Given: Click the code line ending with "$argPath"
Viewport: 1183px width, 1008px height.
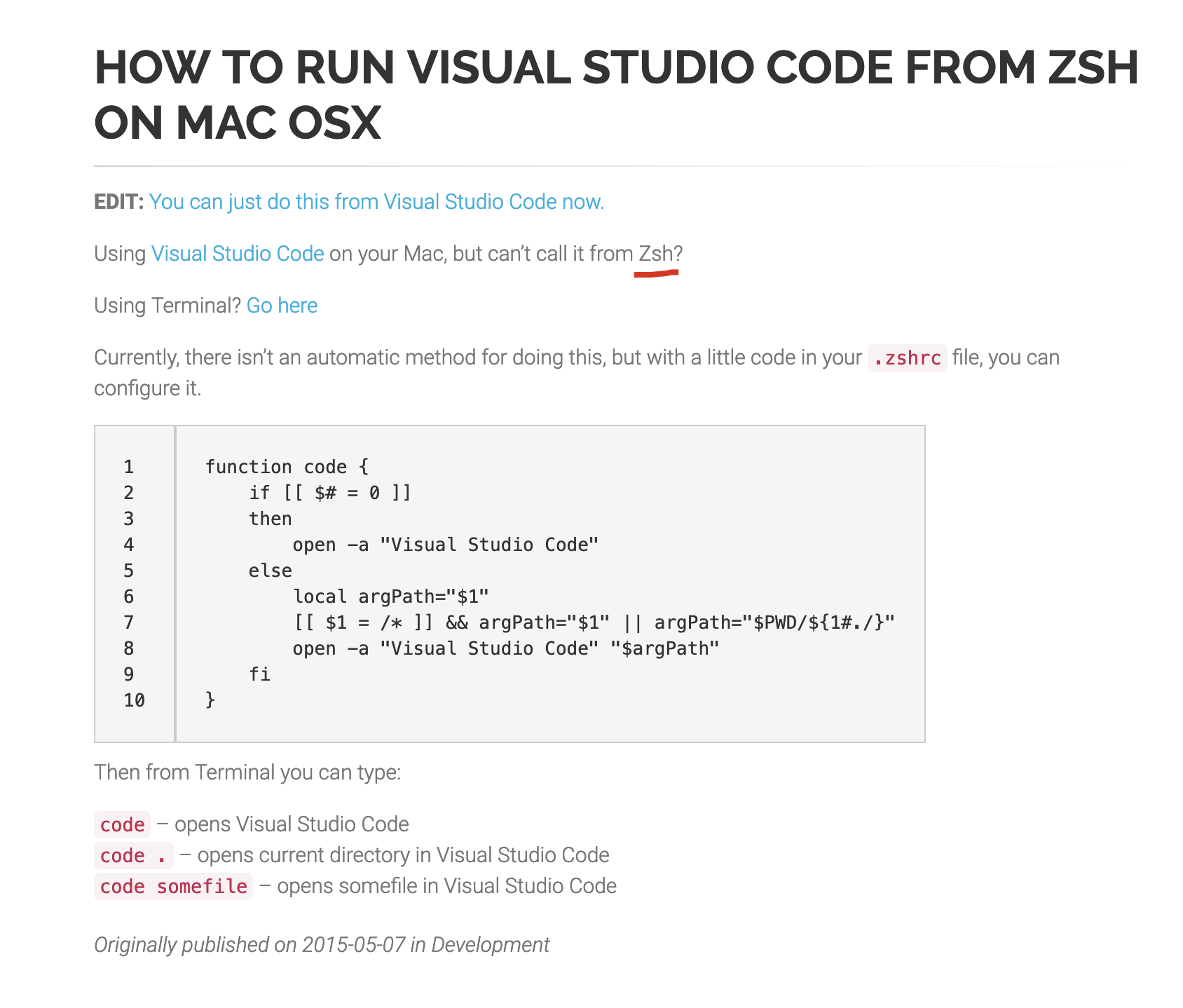Looking at the screenshot, I should [x=506, y=648].
